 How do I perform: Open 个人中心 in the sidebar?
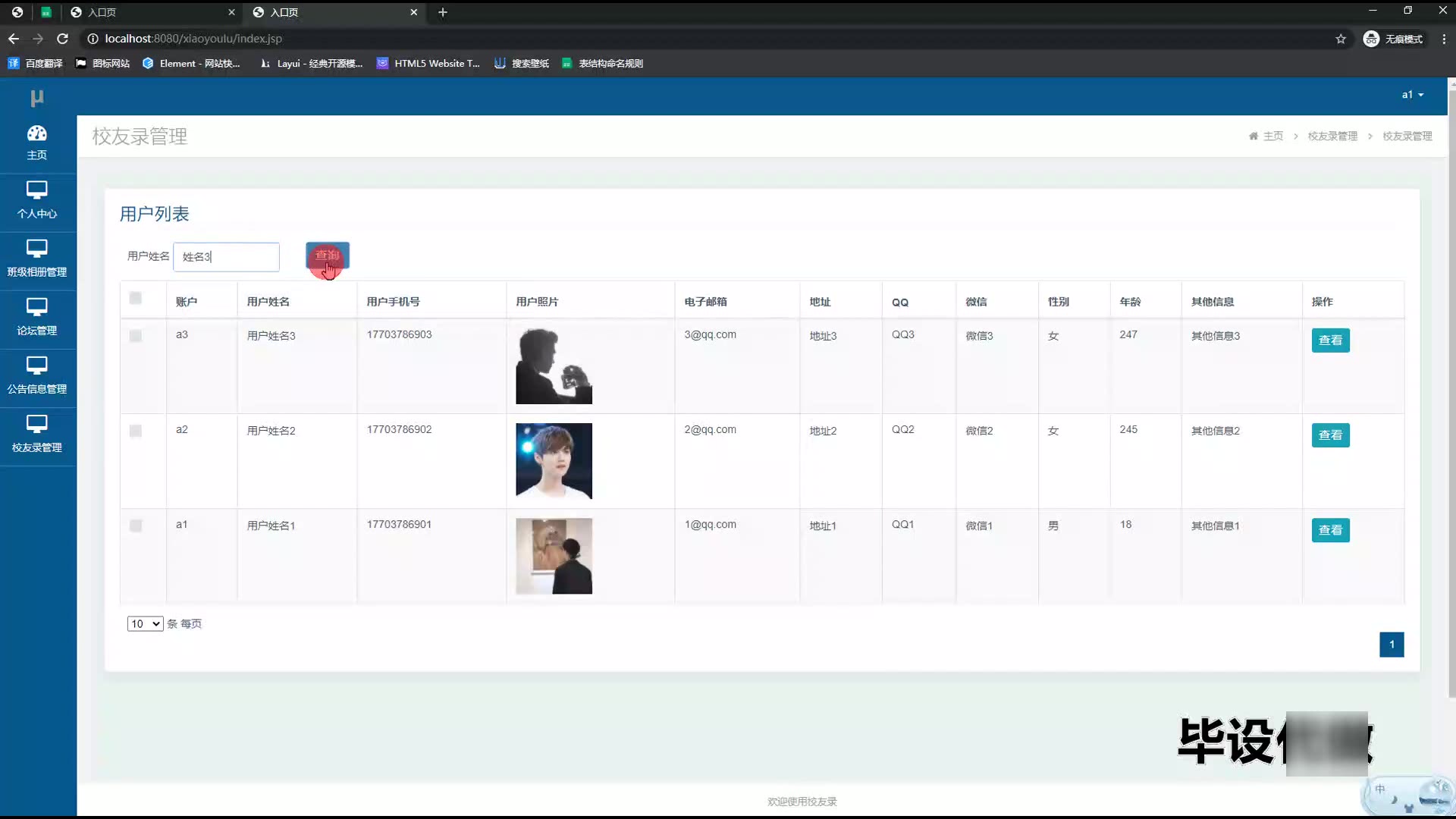pyautogui.click(x=37, y=201)
